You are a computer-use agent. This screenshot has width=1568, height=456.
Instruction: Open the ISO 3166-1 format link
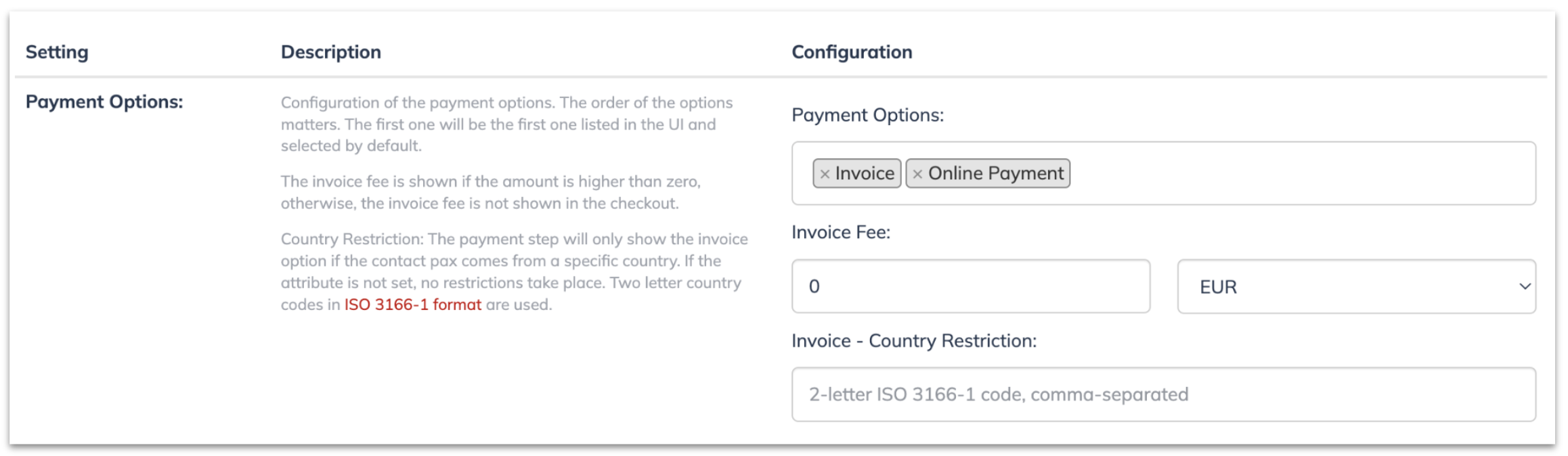[413, 304]
